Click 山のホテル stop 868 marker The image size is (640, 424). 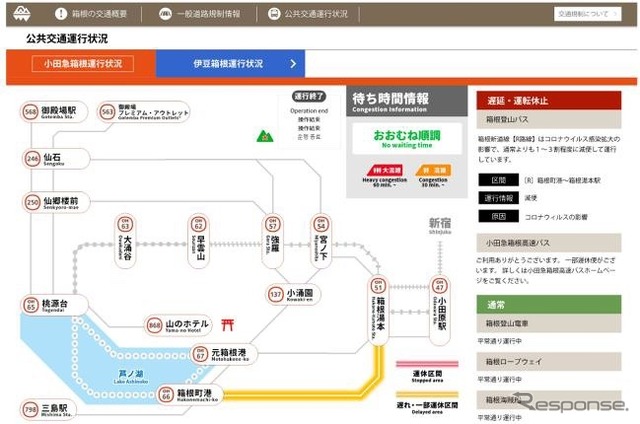tap(178, 325)
